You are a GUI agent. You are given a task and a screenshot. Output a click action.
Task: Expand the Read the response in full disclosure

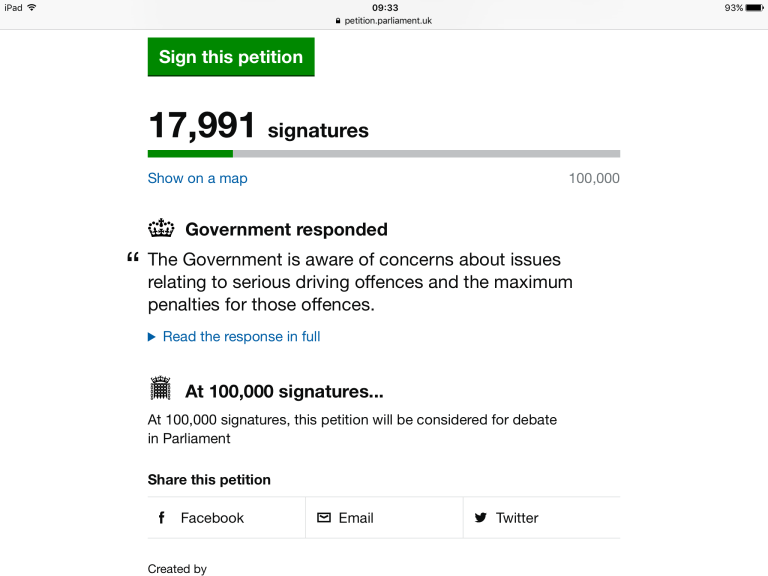coord(241,337)
